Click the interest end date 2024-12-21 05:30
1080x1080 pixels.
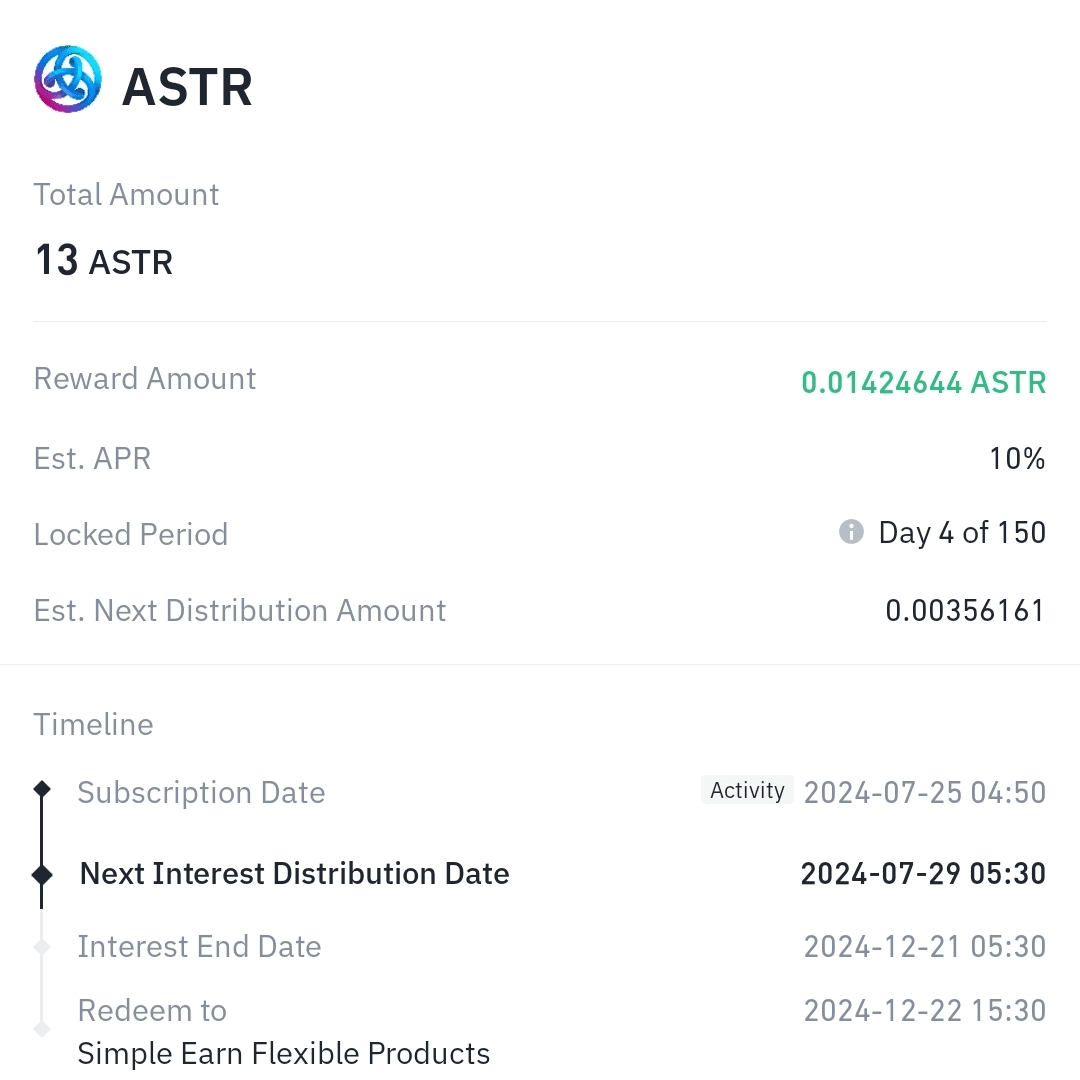tap(924, 946)
